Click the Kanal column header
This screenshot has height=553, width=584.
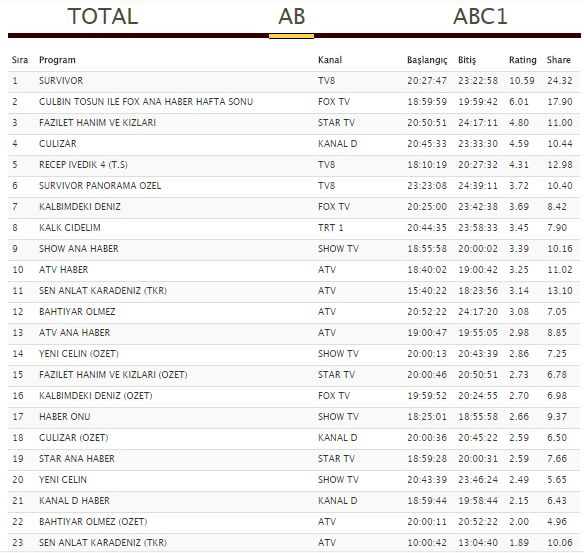pos(330,60)
